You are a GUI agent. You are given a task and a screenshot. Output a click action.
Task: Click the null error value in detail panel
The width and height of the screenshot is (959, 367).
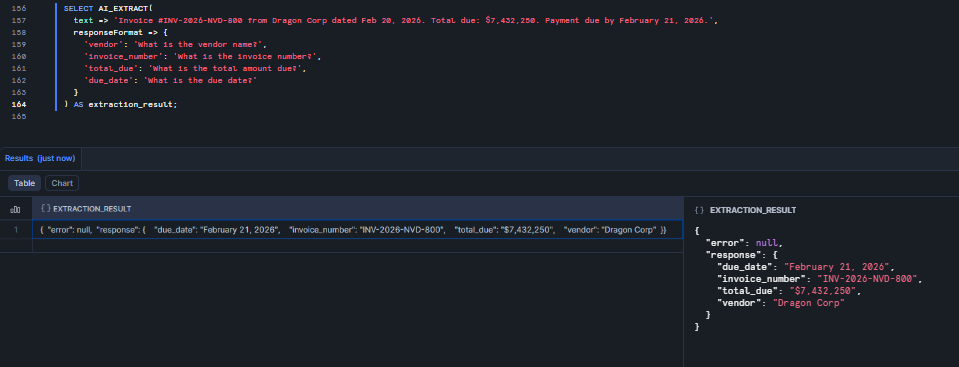point(767,243)
